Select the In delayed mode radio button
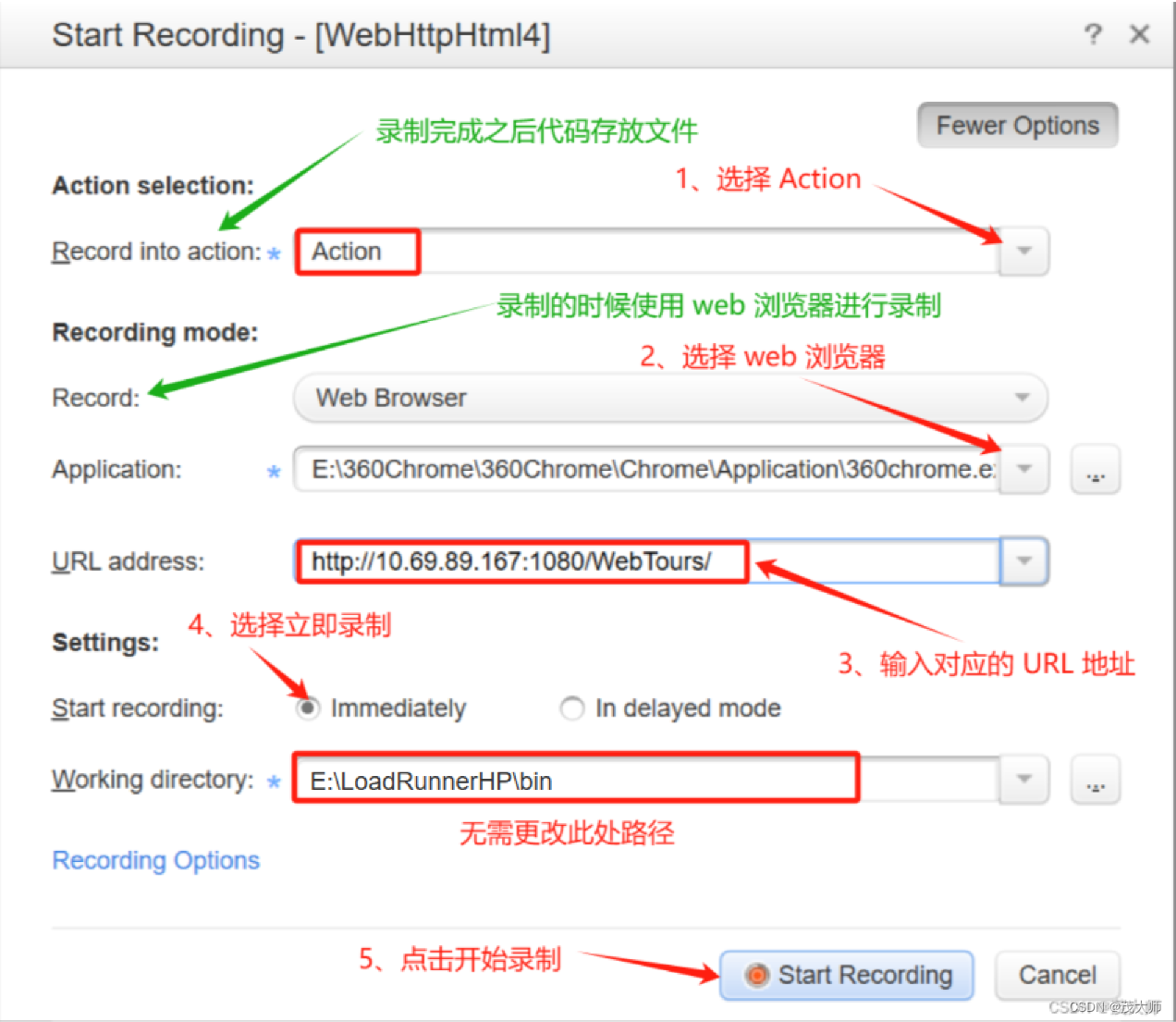1176x1022 pixels. 572,708
